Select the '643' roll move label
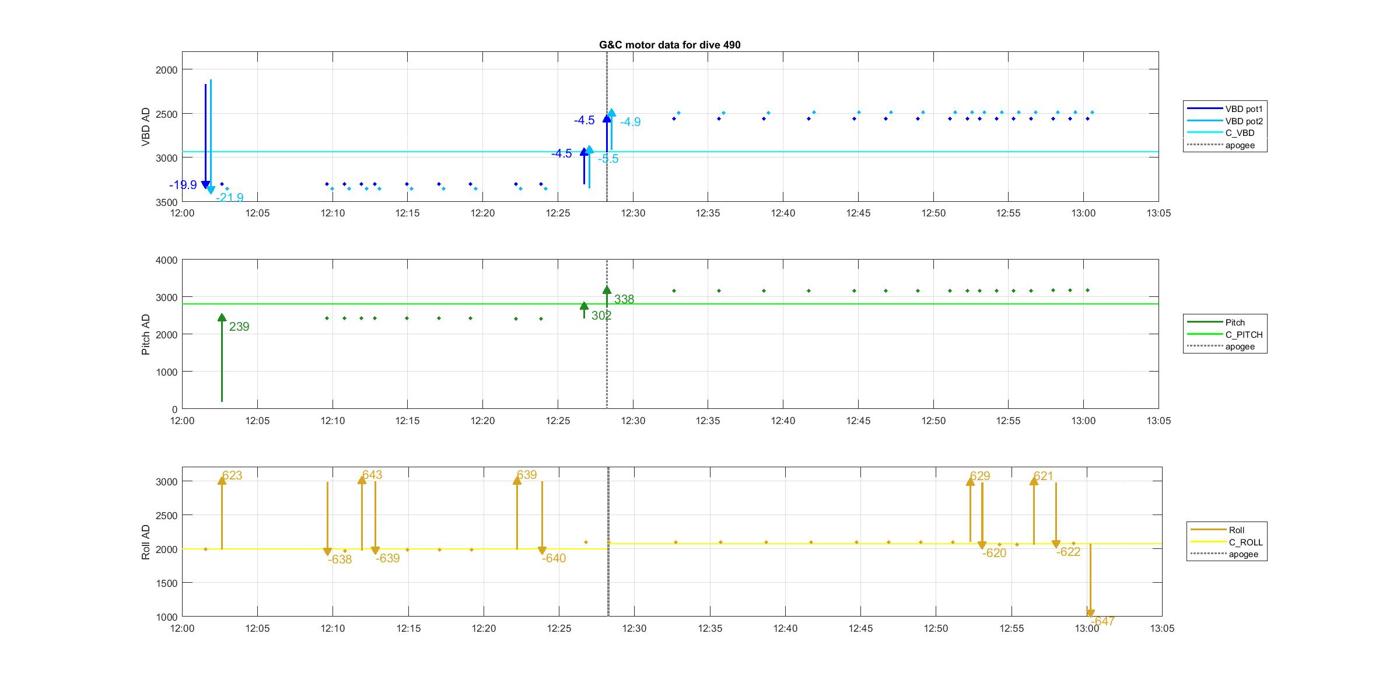This screenshot has width=1400, height=693. click(x=372, y=475)
